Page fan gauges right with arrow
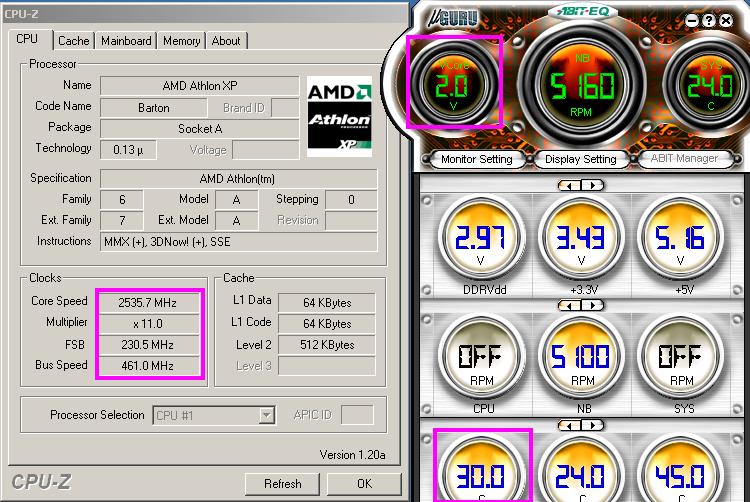Image resolution: width=750 pixels, height=502 pixels. tap(593, 305)
